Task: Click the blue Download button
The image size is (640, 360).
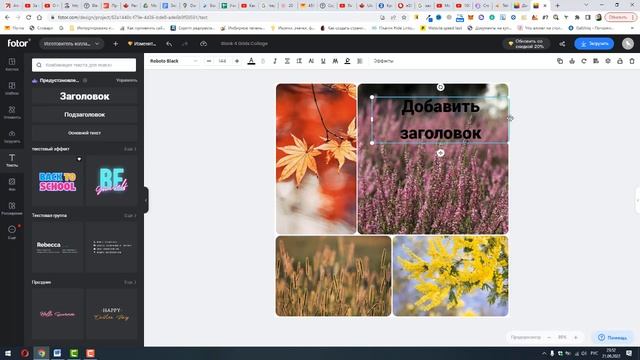Action: tap(594, 44)
